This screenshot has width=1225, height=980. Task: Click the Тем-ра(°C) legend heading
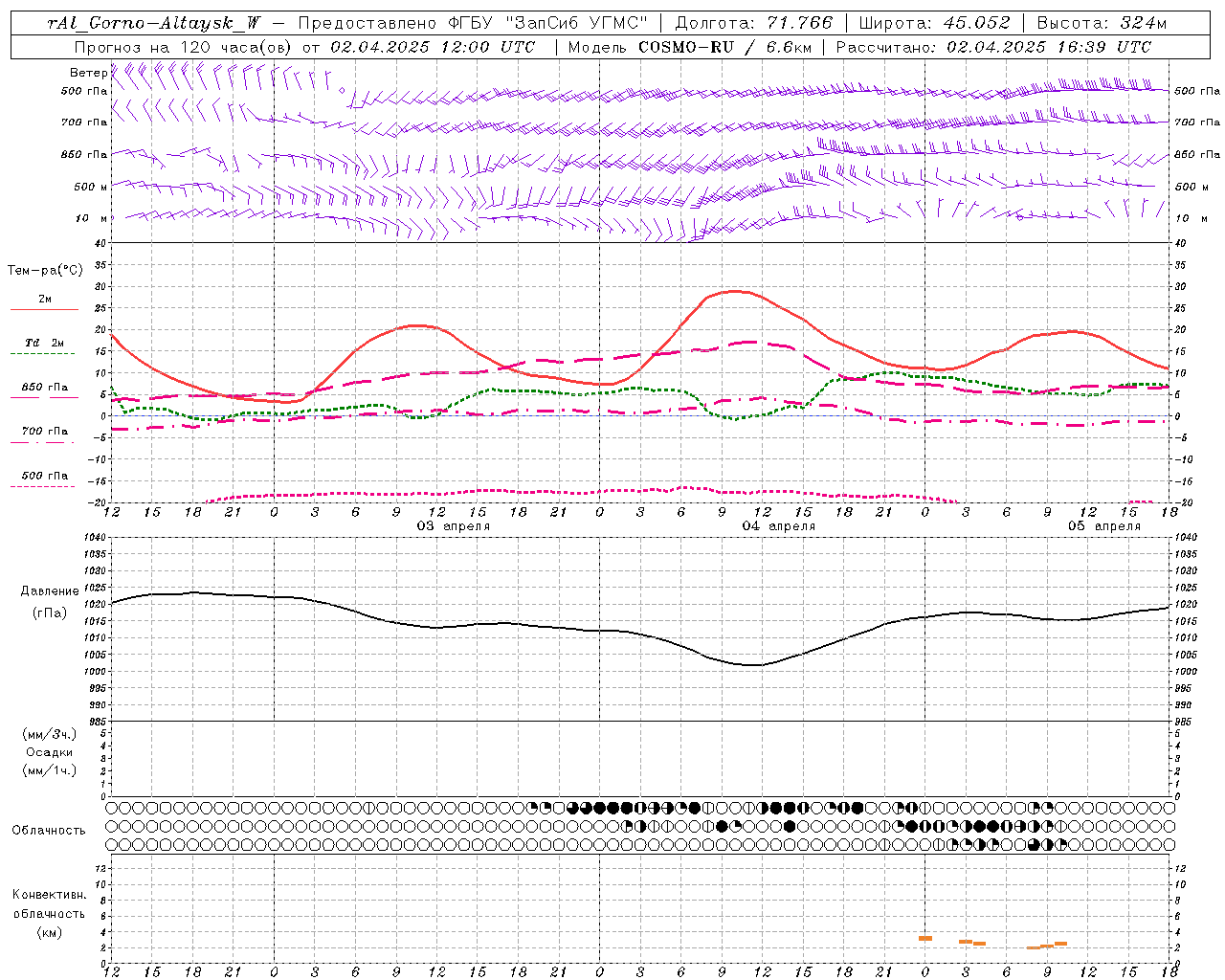pyautogui.click(x=45, y=271)
